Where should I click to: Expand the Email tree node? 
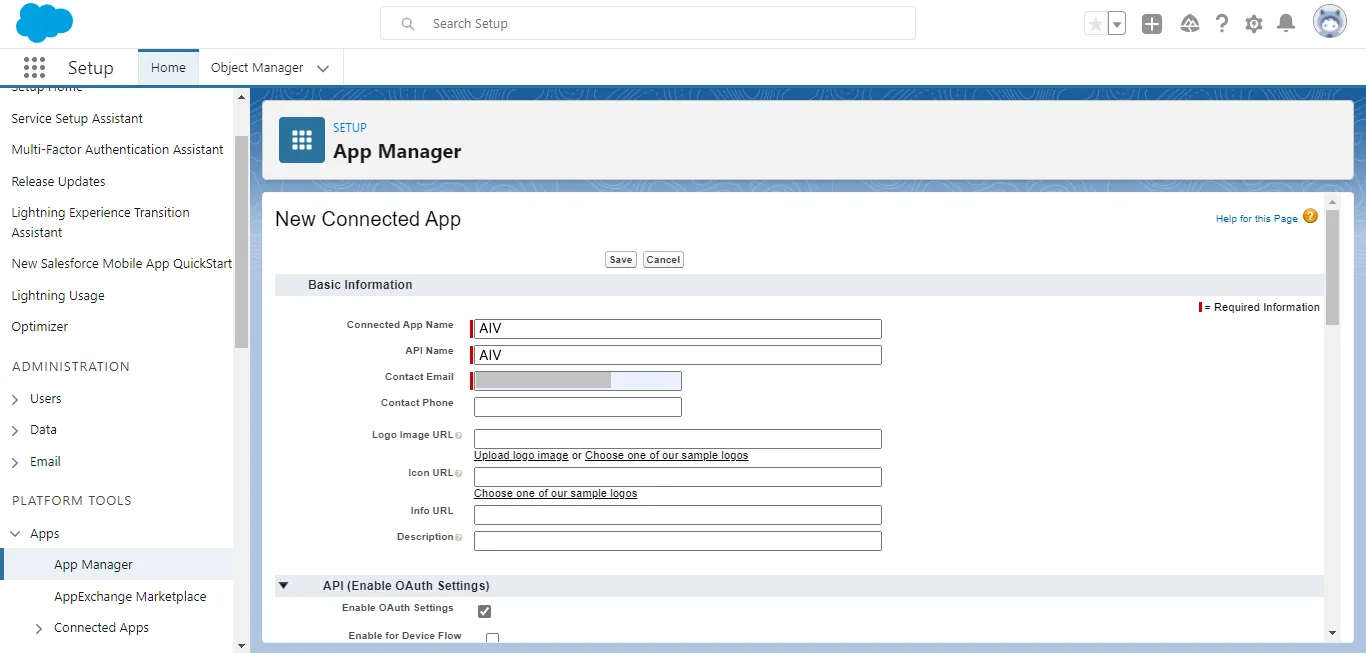[x=15, y=462]
